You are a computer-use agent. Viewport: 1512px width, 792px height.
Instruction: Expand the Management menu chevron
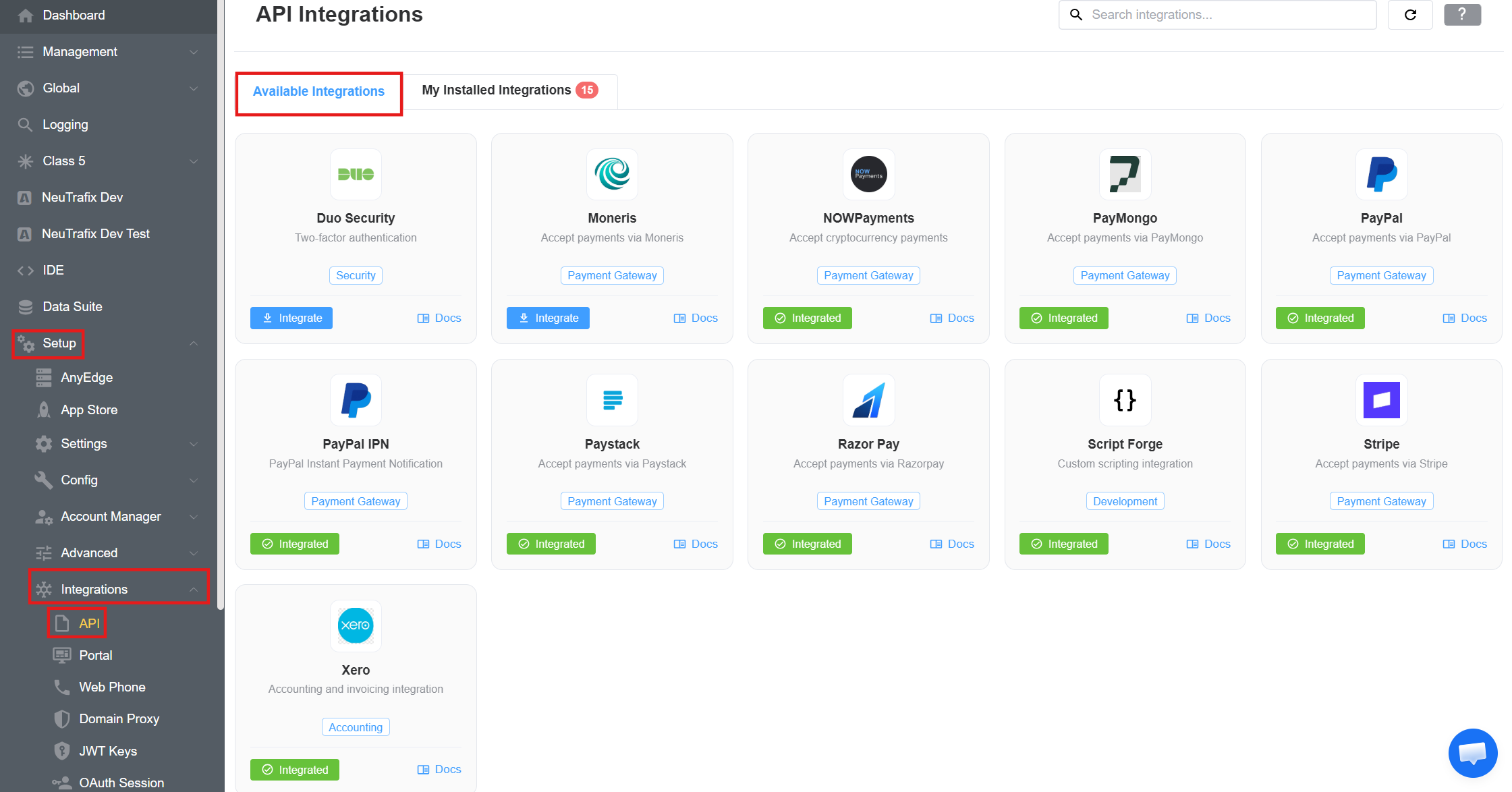[x=194, y=52]
